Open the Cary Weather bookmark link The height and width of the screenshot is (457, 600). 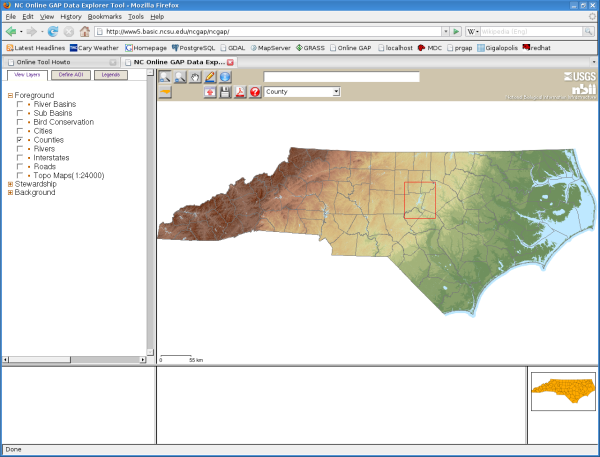pyautogui.click(x=95, y=48)
